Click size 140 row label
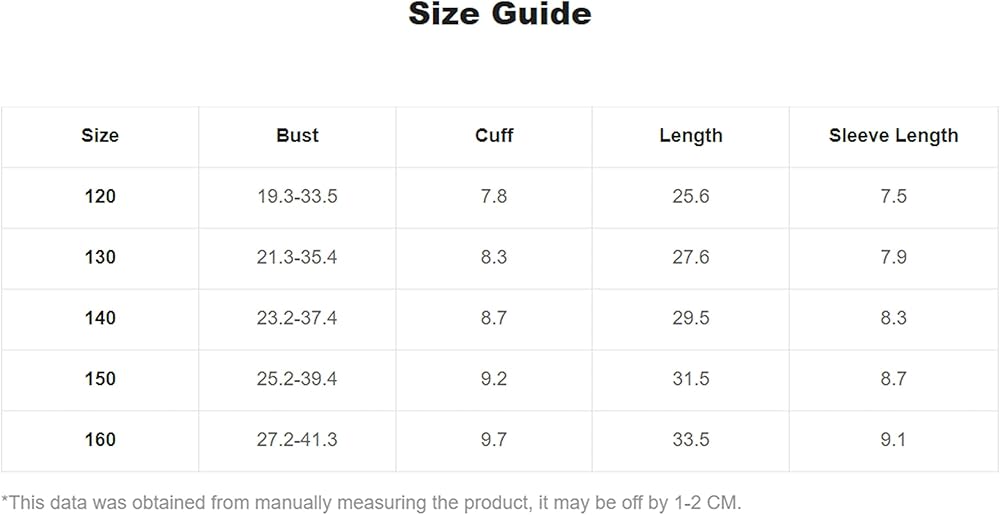 pyautogui.click(x=100, y=319)
